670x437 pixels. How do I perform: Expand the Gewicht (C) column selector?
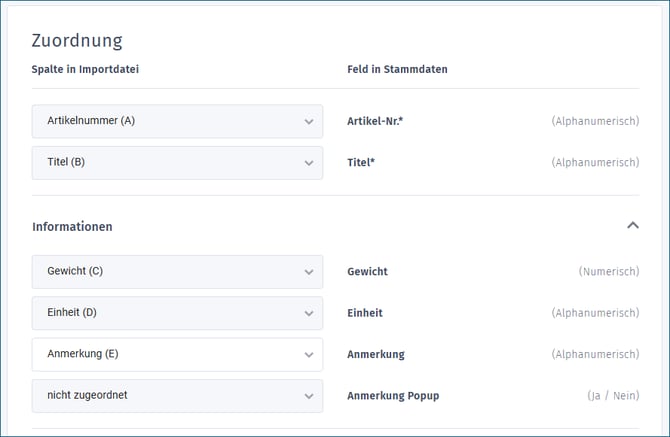tap(177, 271)
